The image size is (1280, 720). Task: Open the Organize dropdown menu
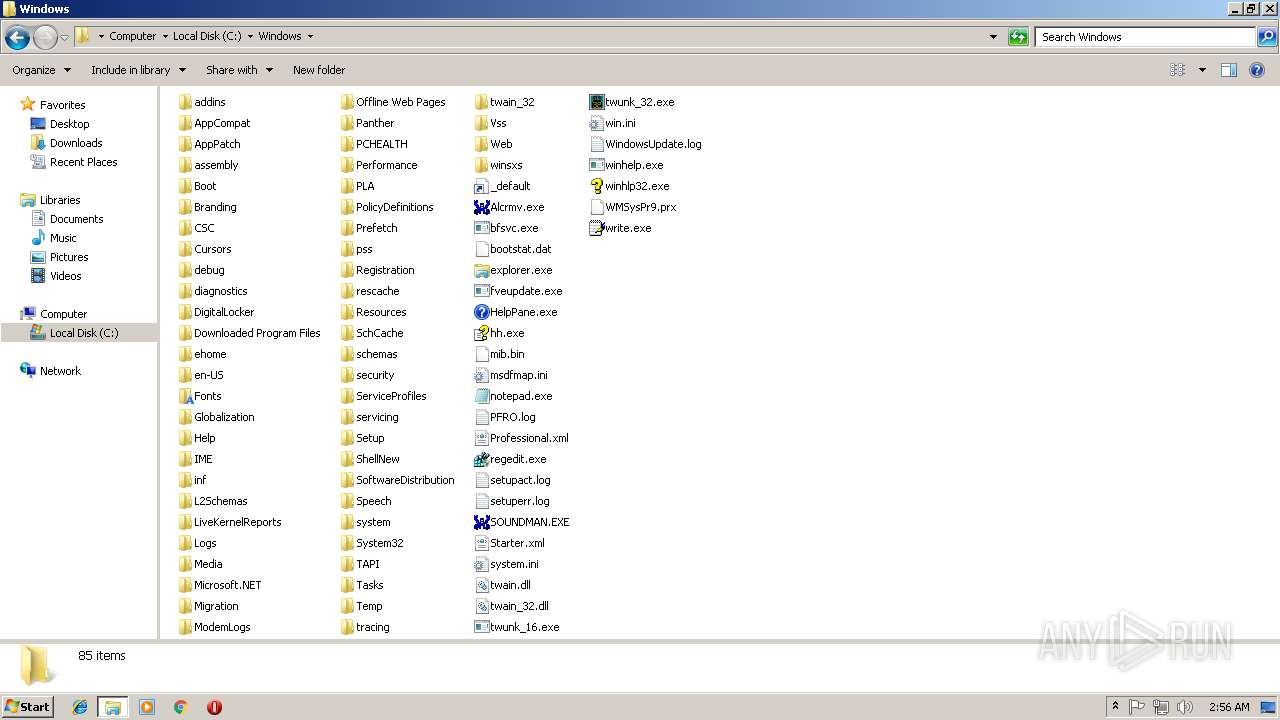tap(41, 70)
